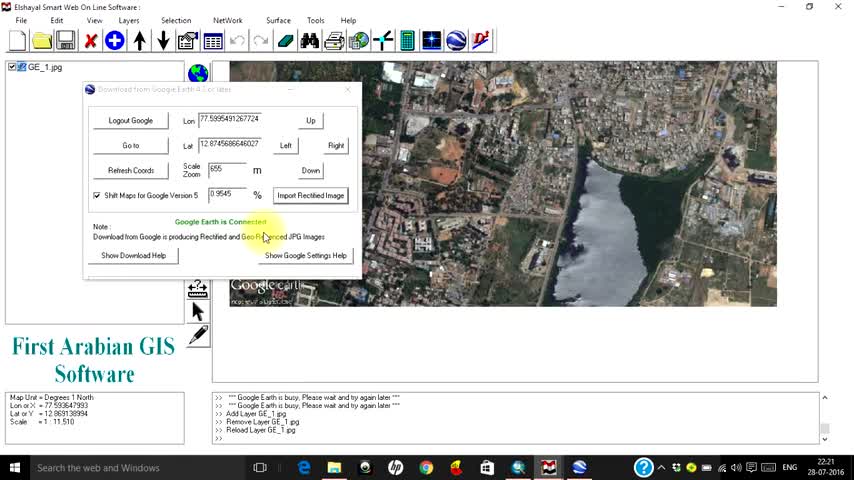Click the log panel scroll down arrow
The height and width of the screenshot is (480, 854).
click(825, 439)
